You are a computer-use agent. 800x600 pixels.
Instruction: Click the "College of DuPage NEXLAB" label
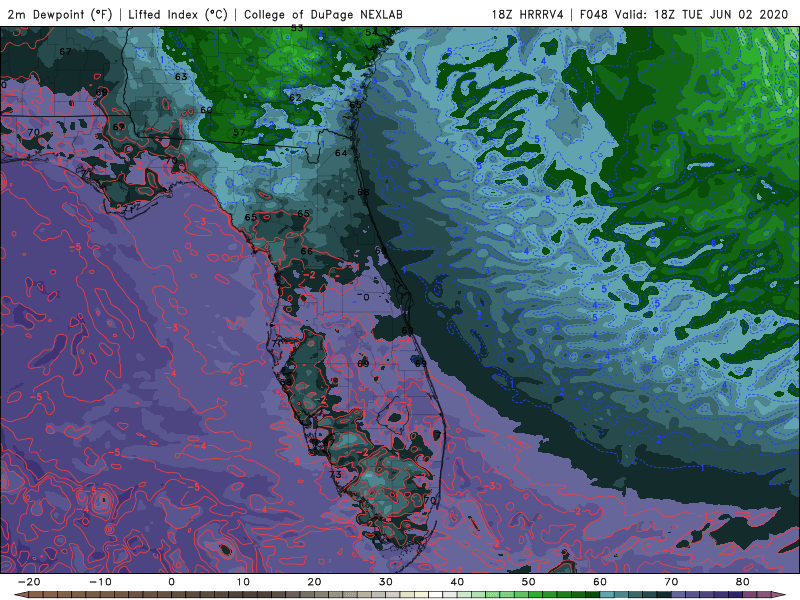(x=323, y=14)
